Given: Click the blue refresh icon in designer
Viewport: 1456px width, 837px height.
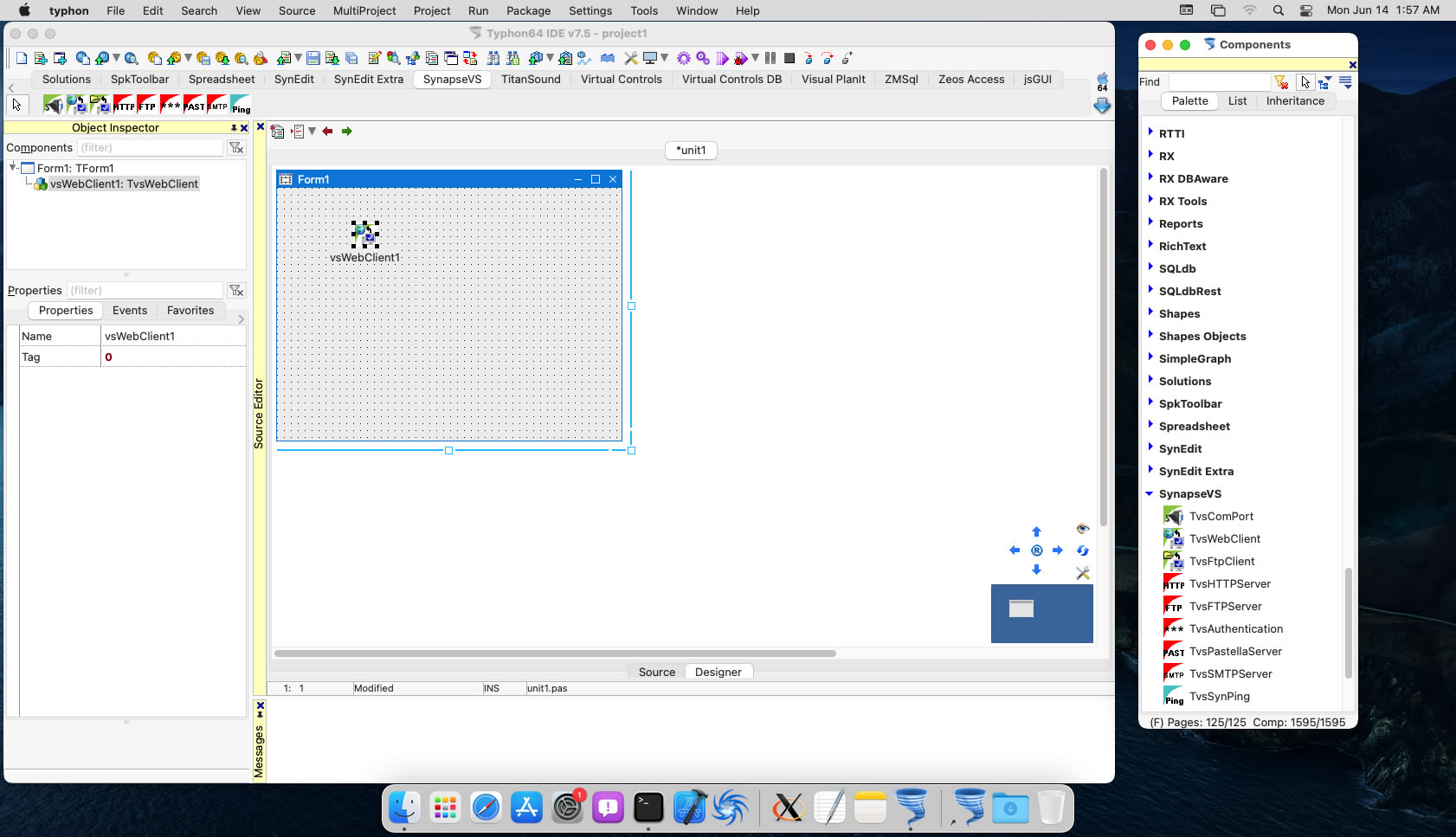Looking at the screenshot, I should pyautogui.click(x=1082, y=550).
